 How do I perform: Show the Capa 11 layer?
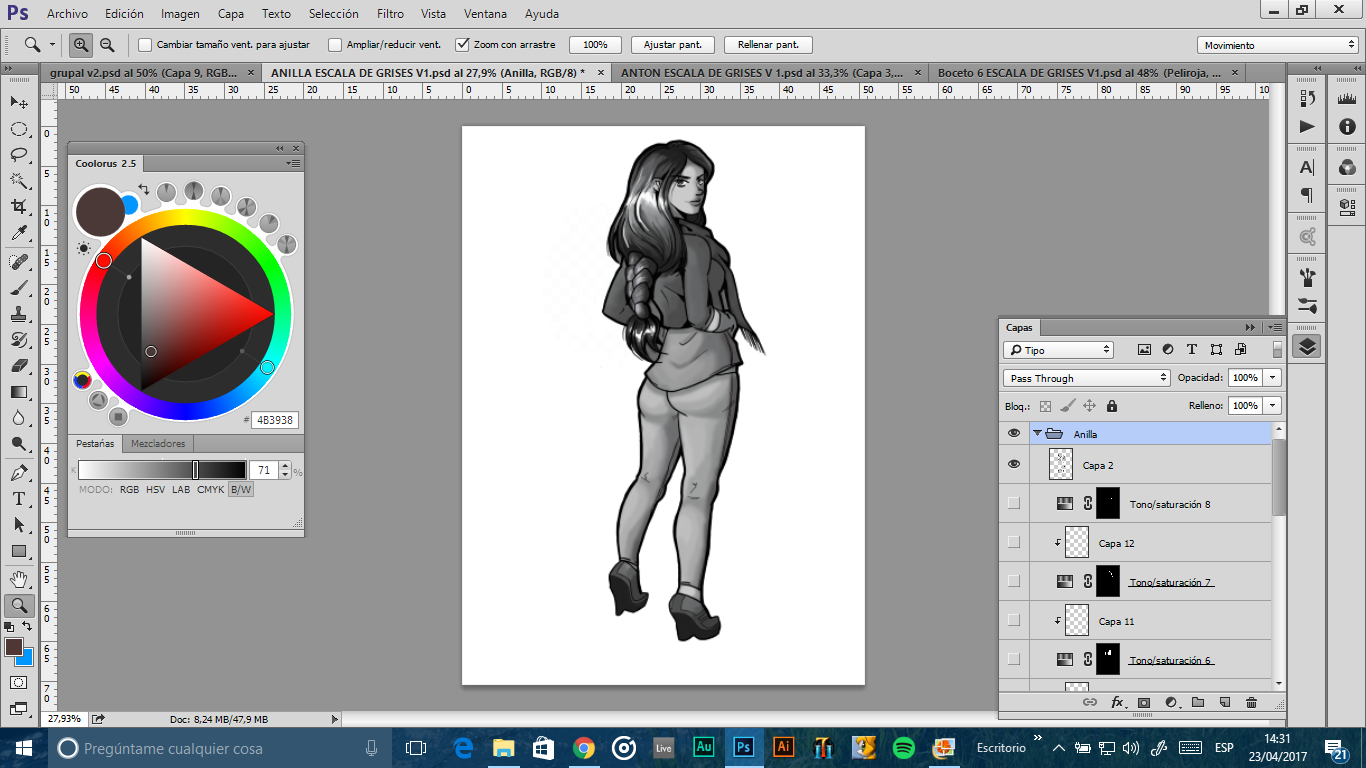1014,620
